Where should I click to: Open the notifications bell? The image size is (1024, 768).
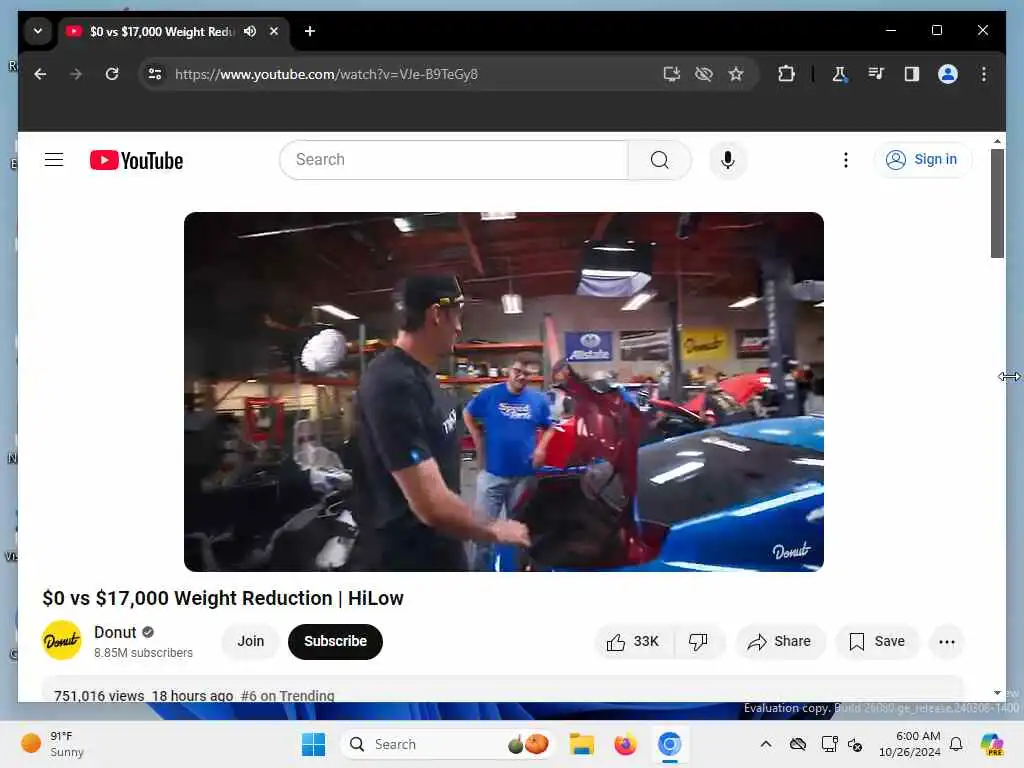[x=956, y=744]
